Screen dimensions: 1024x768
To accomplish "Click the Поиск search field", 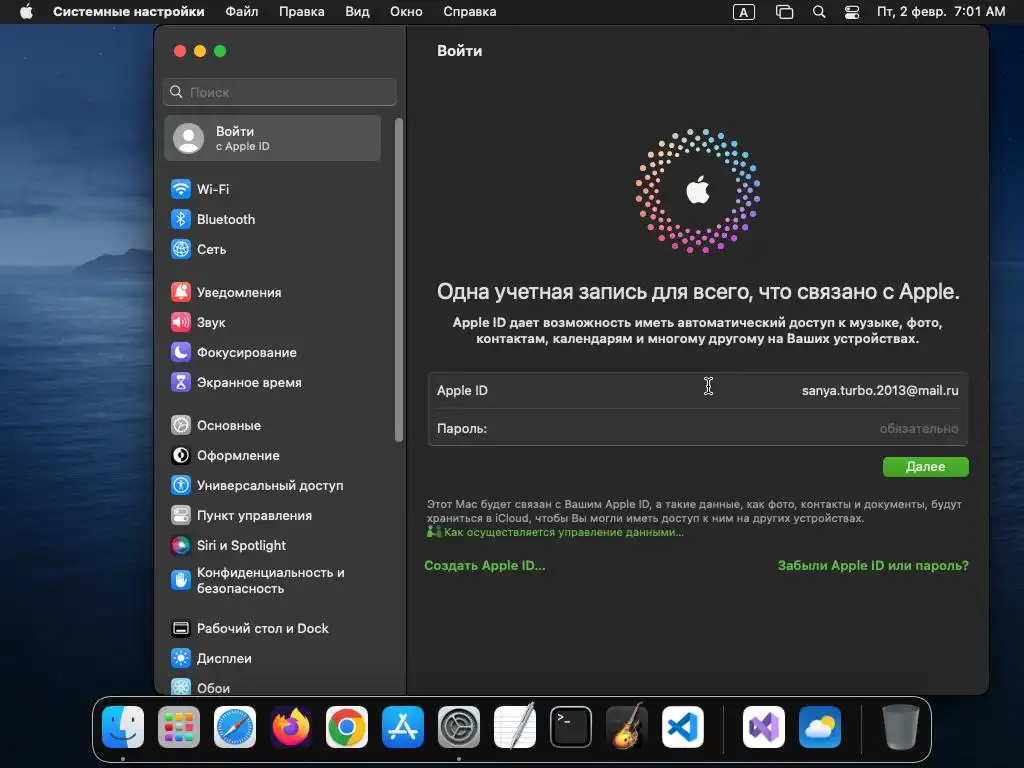I will coord(280,92).
